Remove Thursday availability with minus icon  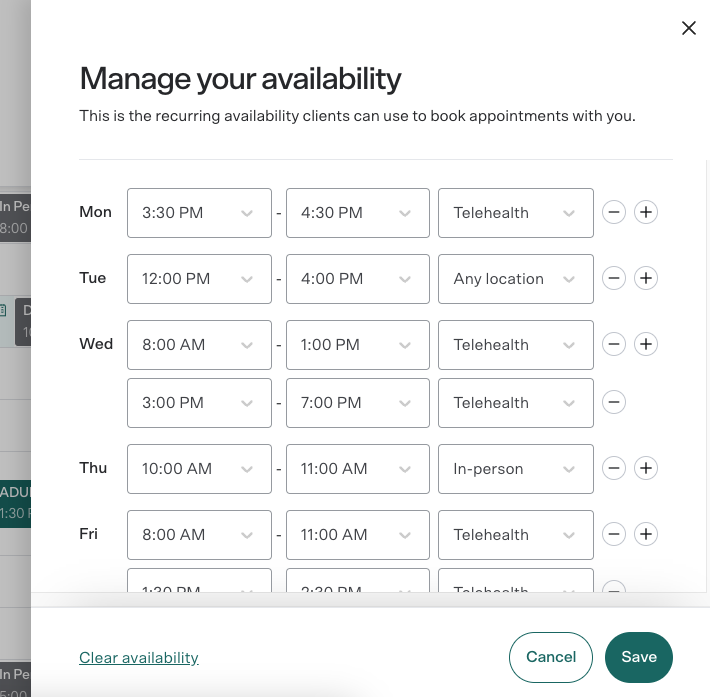tap(614, 469)
